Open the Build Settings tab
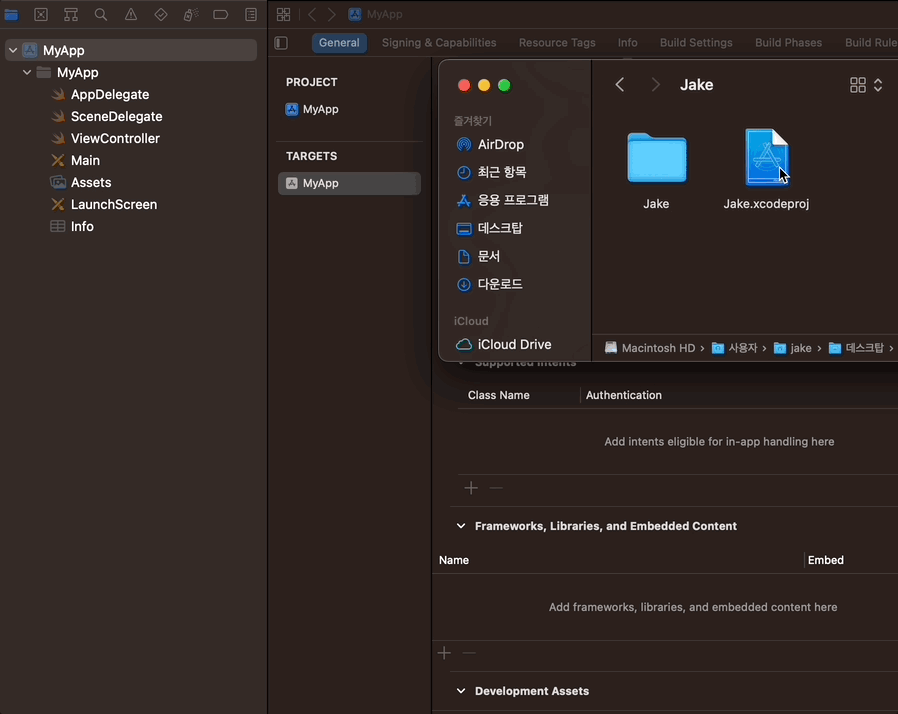This screenshot has height=714, width=898. click(696, 43)
